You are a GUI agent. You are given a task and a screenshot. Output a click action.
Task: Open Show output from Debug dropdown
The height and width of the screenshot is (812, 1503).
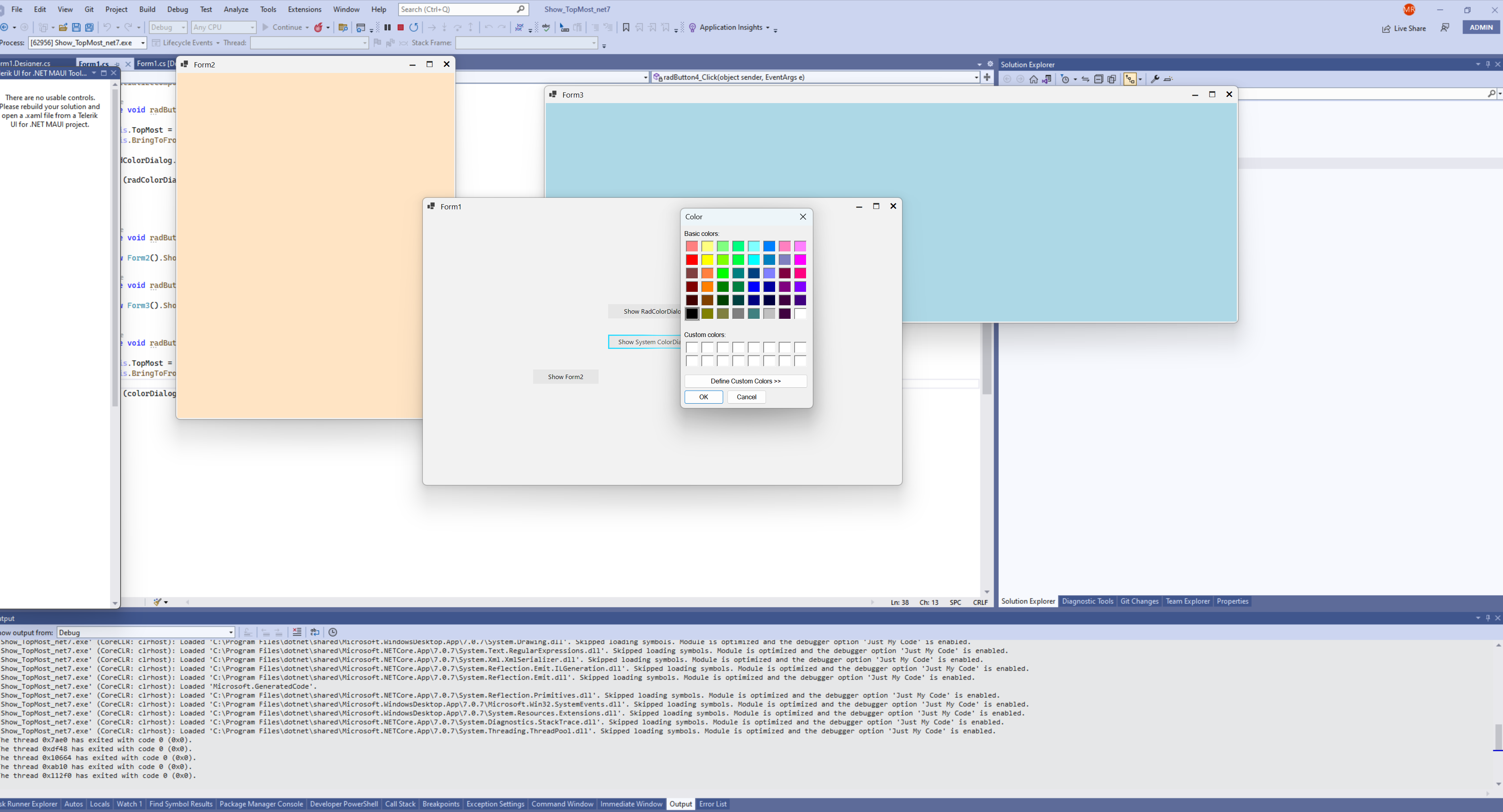tap(231, 633)
